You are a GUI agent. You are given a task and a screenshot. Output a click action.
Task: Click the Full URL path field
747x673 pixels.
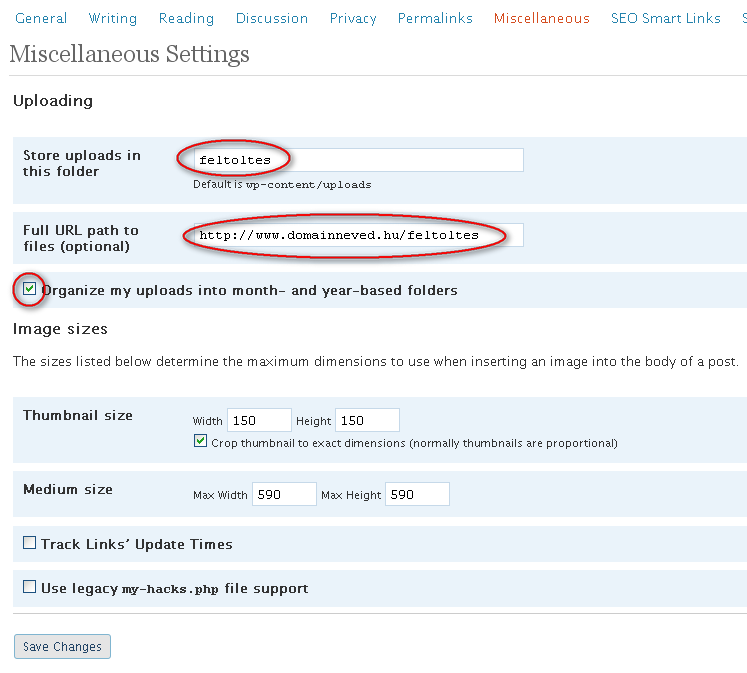[x=357, y=235]
